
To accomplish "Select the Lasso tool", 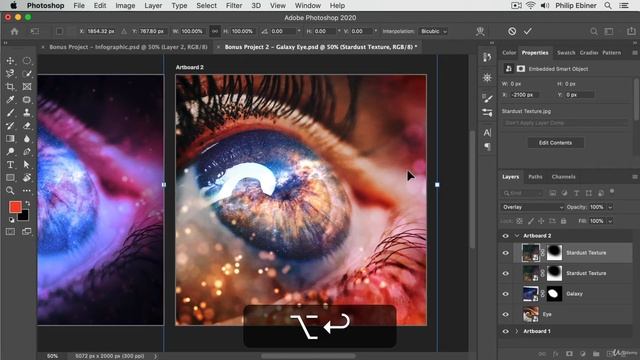I will pyautogui.click(x=10, y=73).
